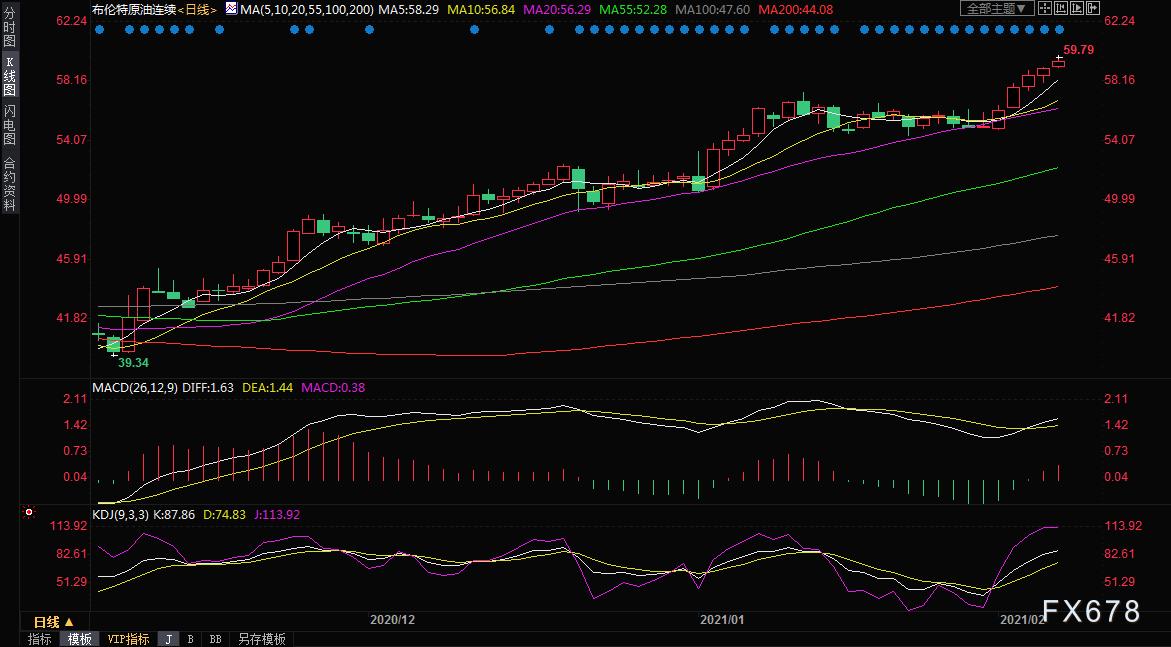Click the MA200:44.08 value

coord(795,10)
